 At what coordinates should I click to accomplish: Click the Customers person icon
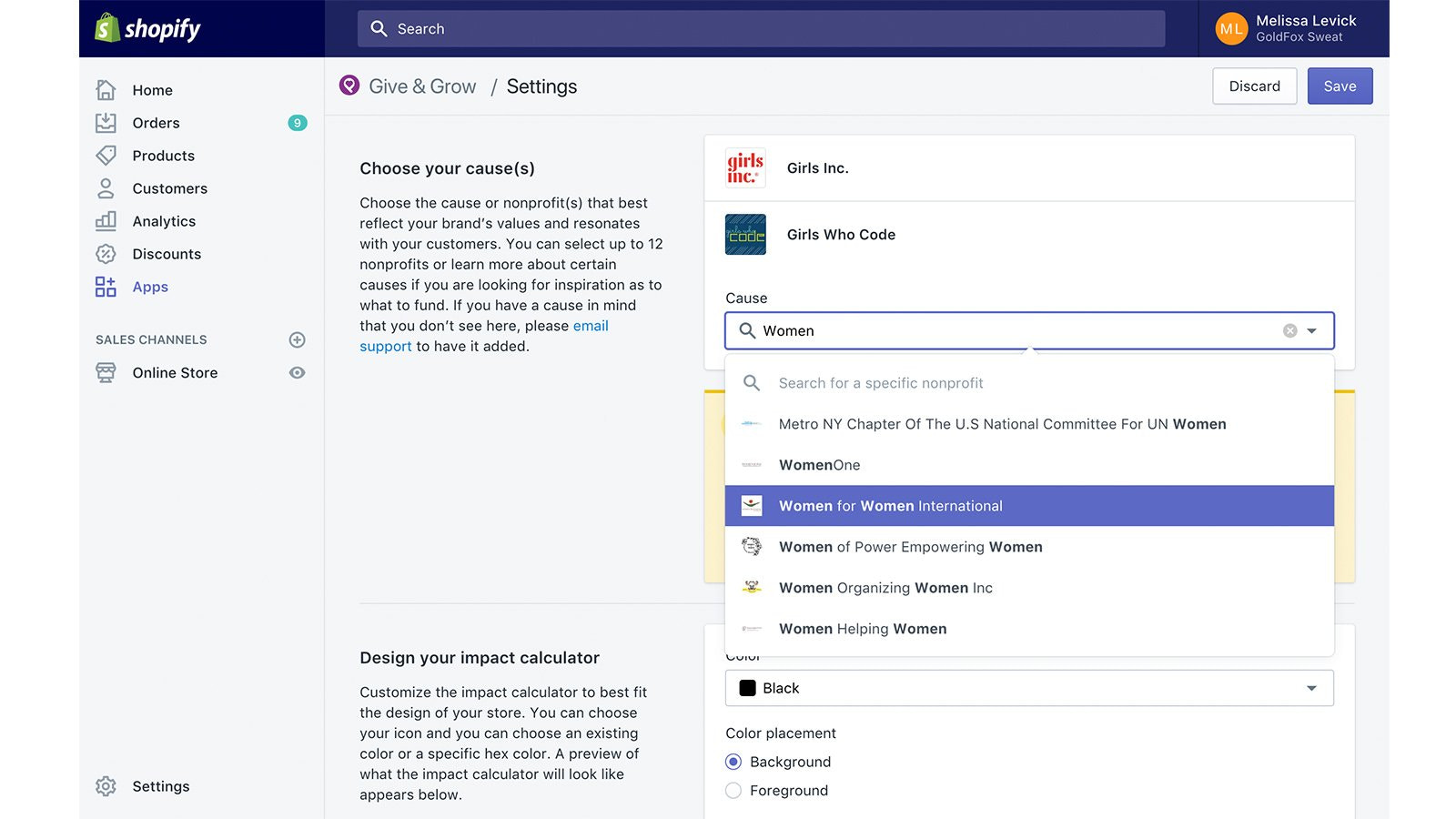106,188
